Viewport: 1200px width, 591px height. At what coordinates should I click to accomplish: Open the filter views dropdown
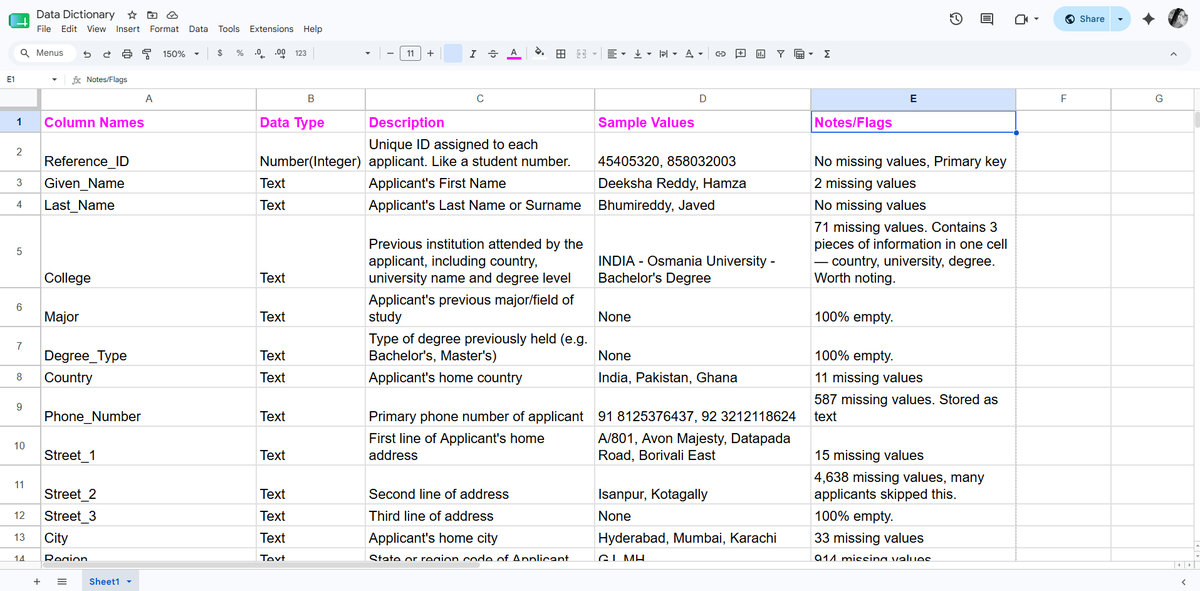[x=804, y=54]
